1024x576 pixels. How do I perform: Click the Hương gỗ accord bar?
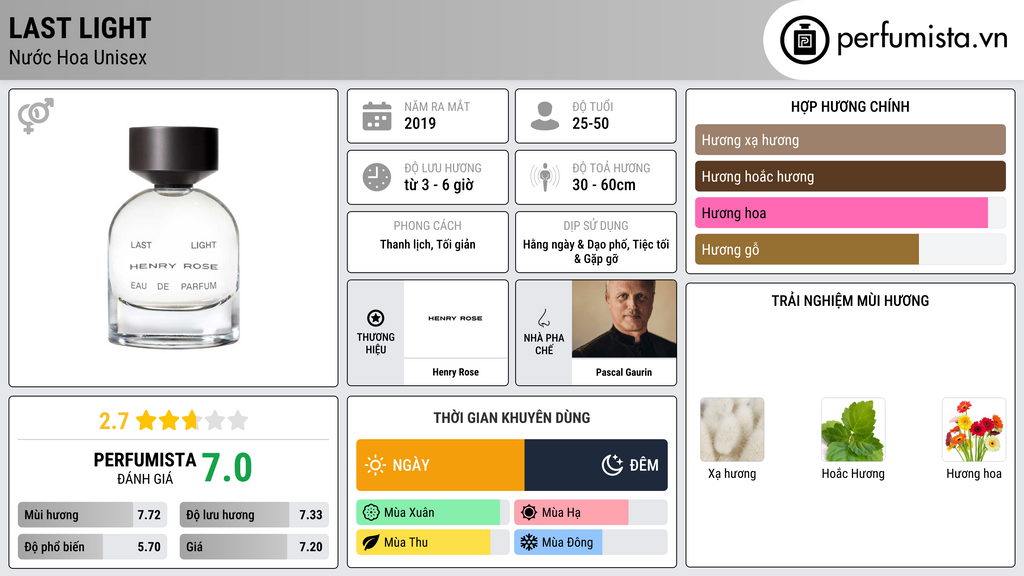click(x=850, y=249)
